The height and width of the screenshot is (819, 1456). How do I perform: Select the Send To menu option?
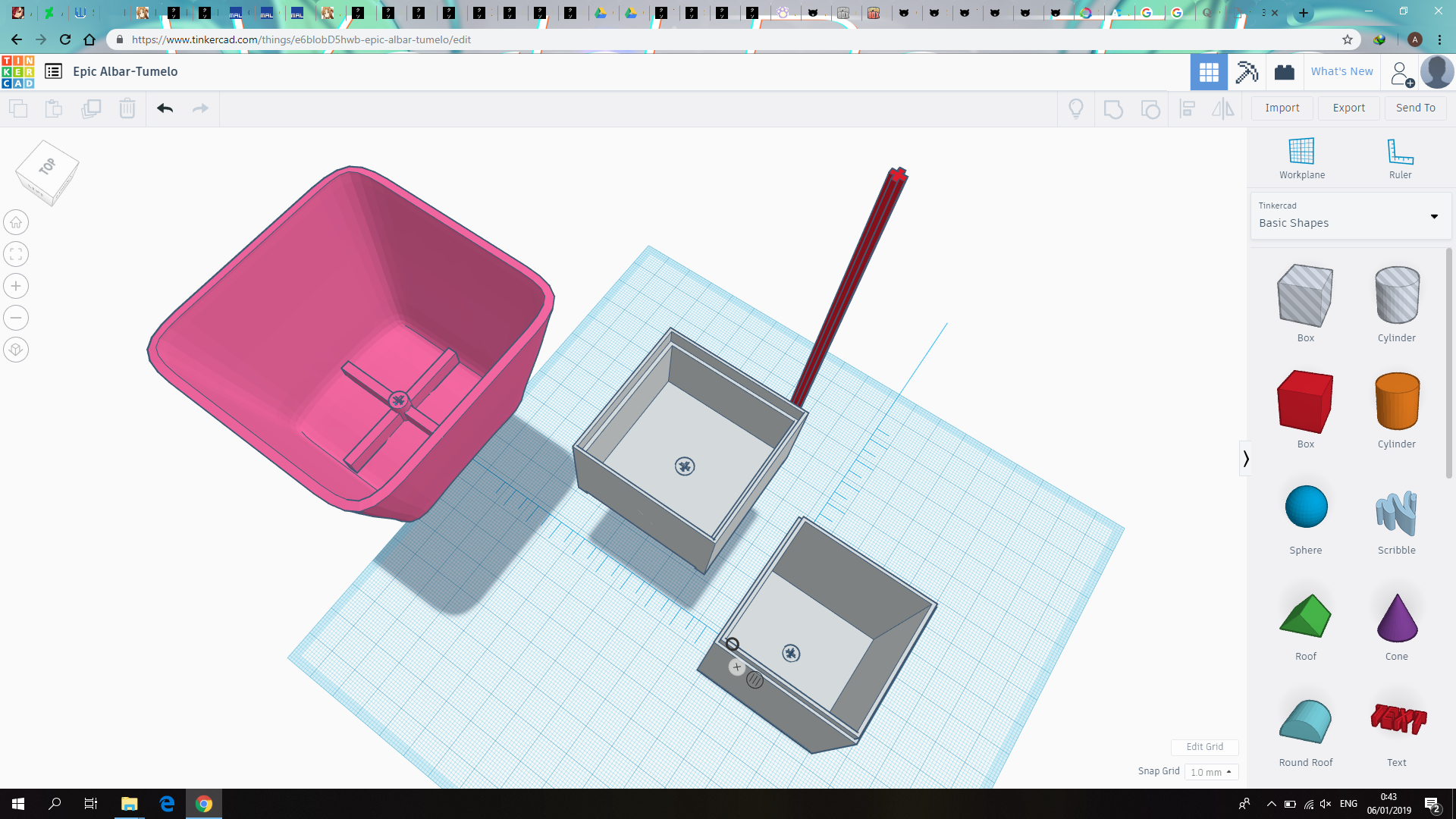pyautogui.click(x=1415, y=108)
